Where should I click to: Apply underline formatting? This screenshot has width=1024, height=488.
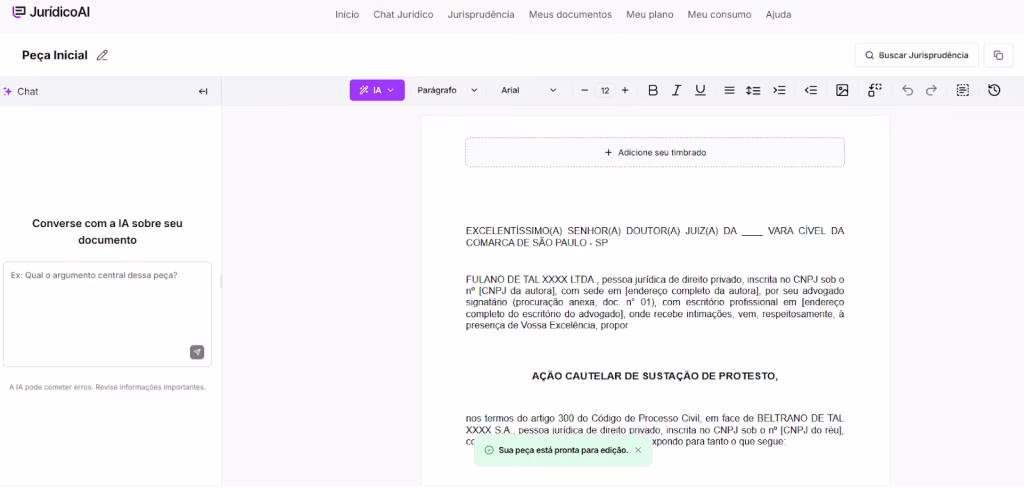(x=700, y=90)
